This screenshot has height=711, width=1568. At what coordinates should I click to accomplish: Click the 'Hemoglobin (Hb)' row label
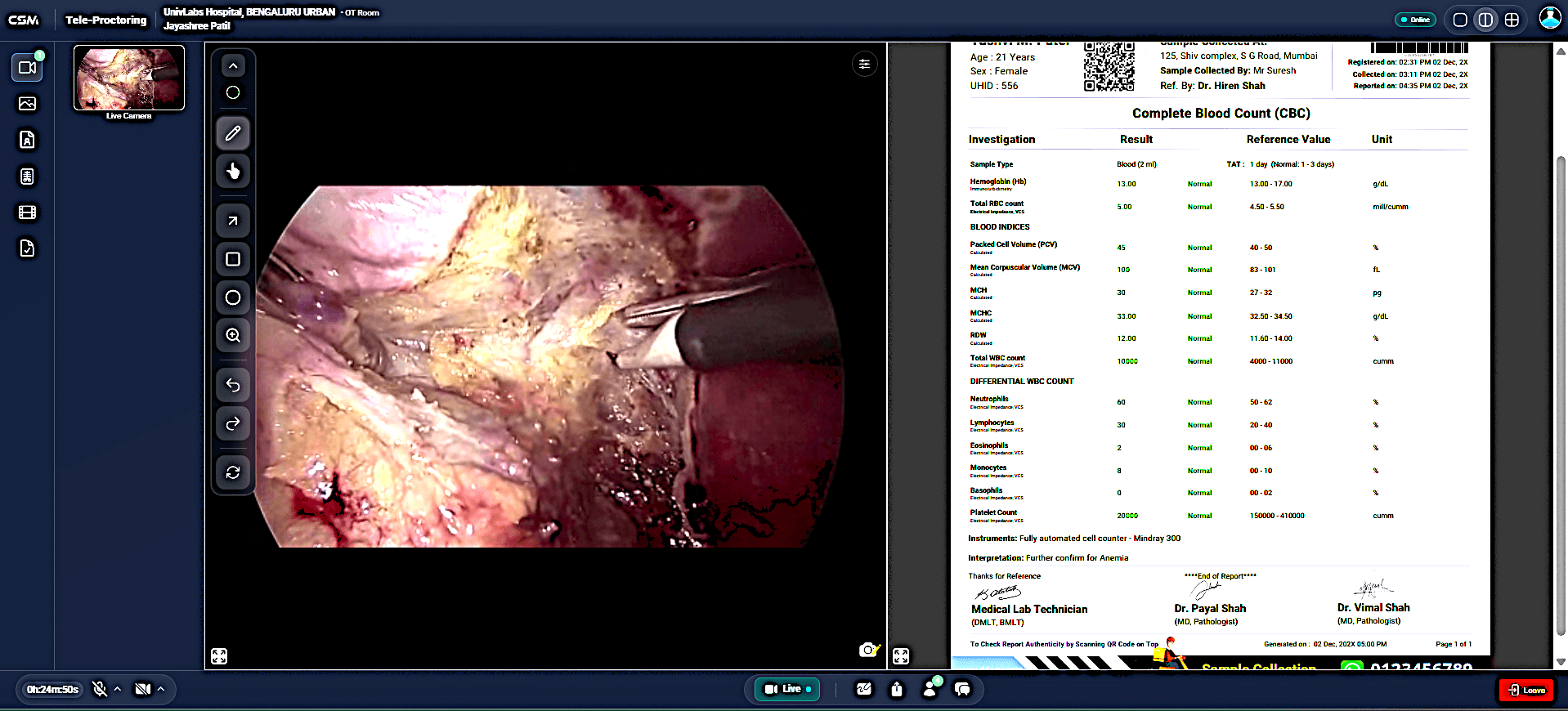click(x=998, y=181)
